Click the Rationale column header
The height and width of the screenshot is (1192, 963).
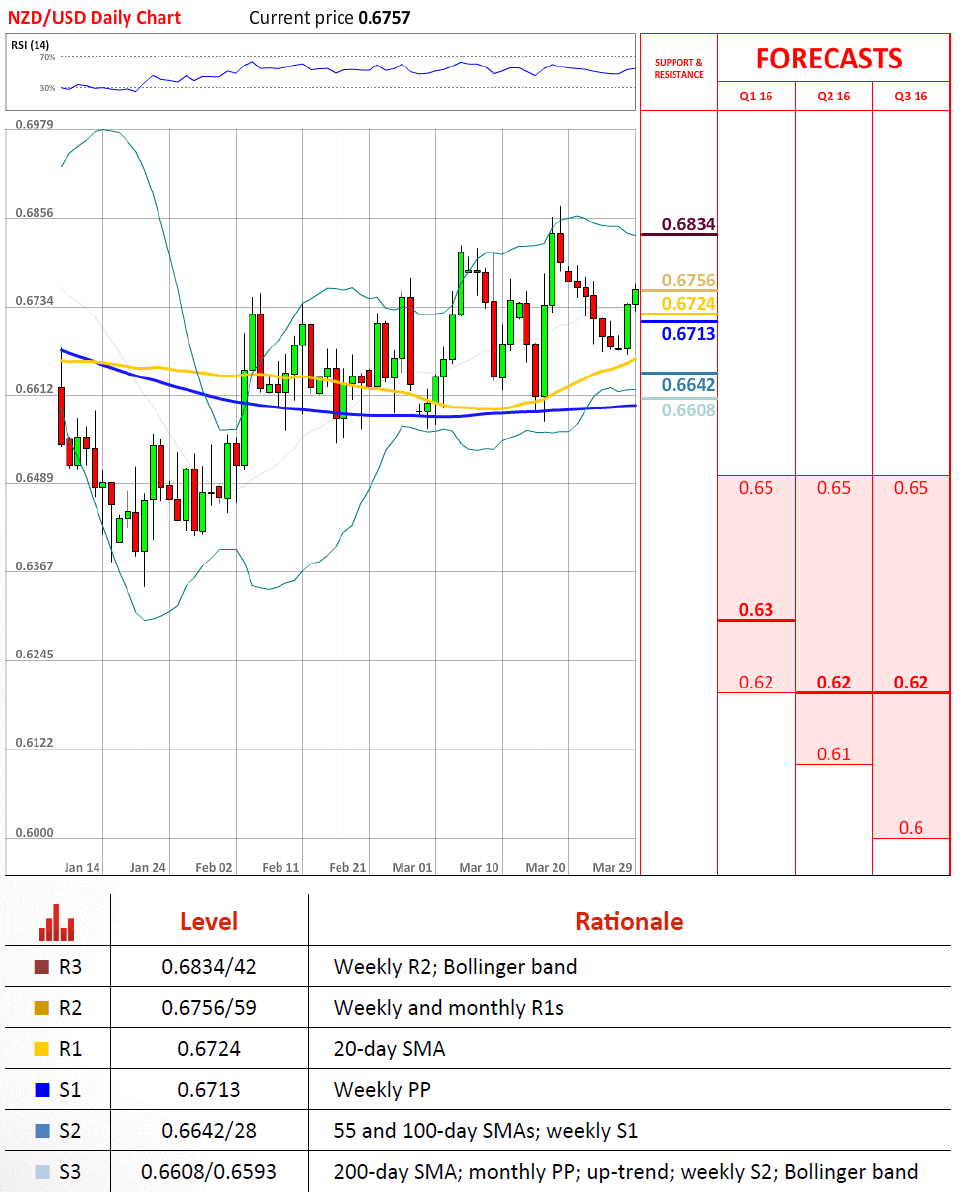click(629, 921)
